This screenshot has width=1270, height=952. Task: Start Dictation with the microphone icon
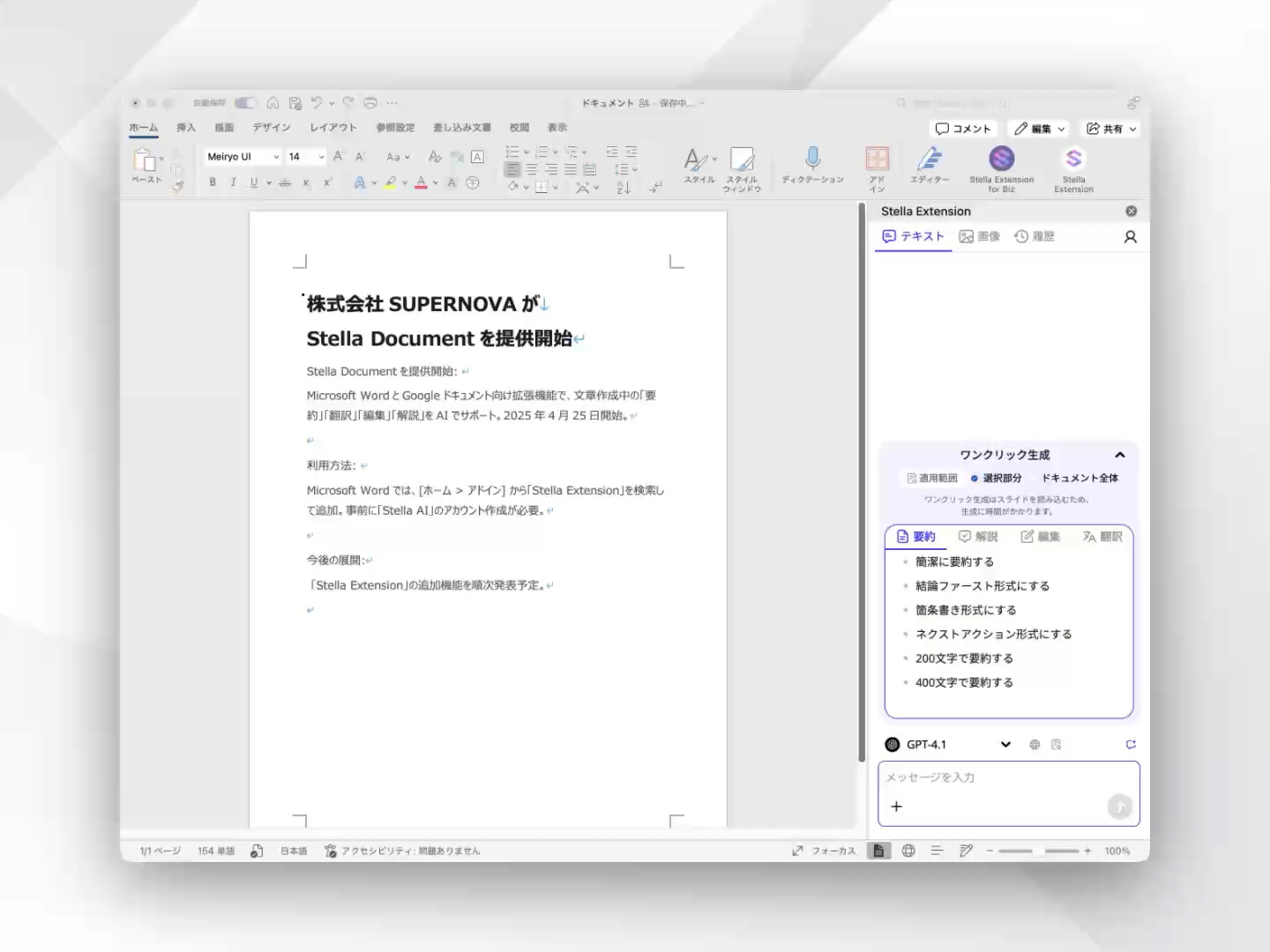pyautogui.click(x=812, y=165)
